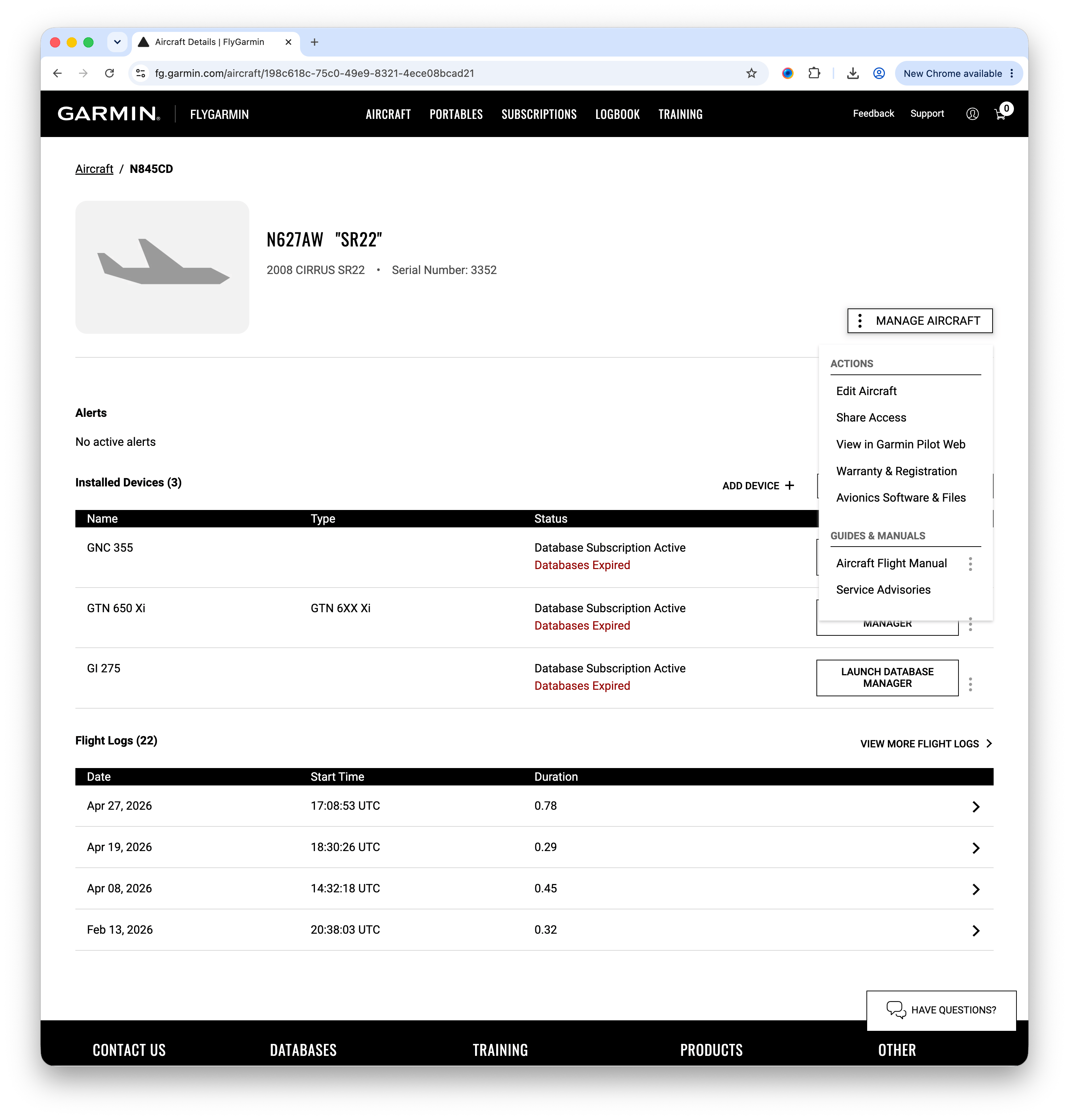Click the Training footer heading

click(500, 1050)
